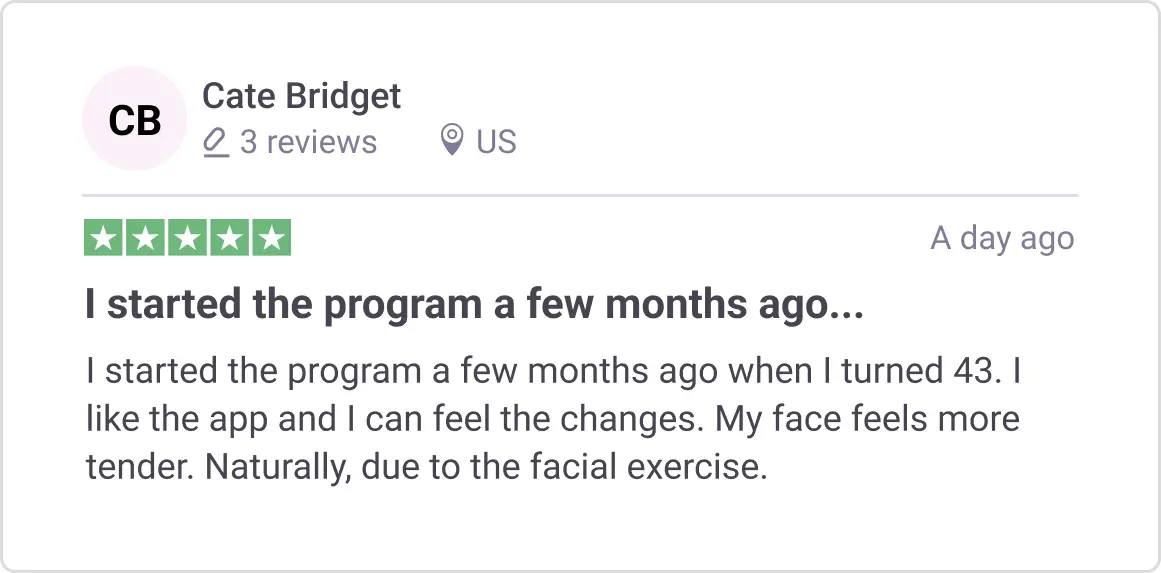This screenshot has height=573, width=1161.
Task: Click the line starting "like the app"
Action: pos(552,418)
